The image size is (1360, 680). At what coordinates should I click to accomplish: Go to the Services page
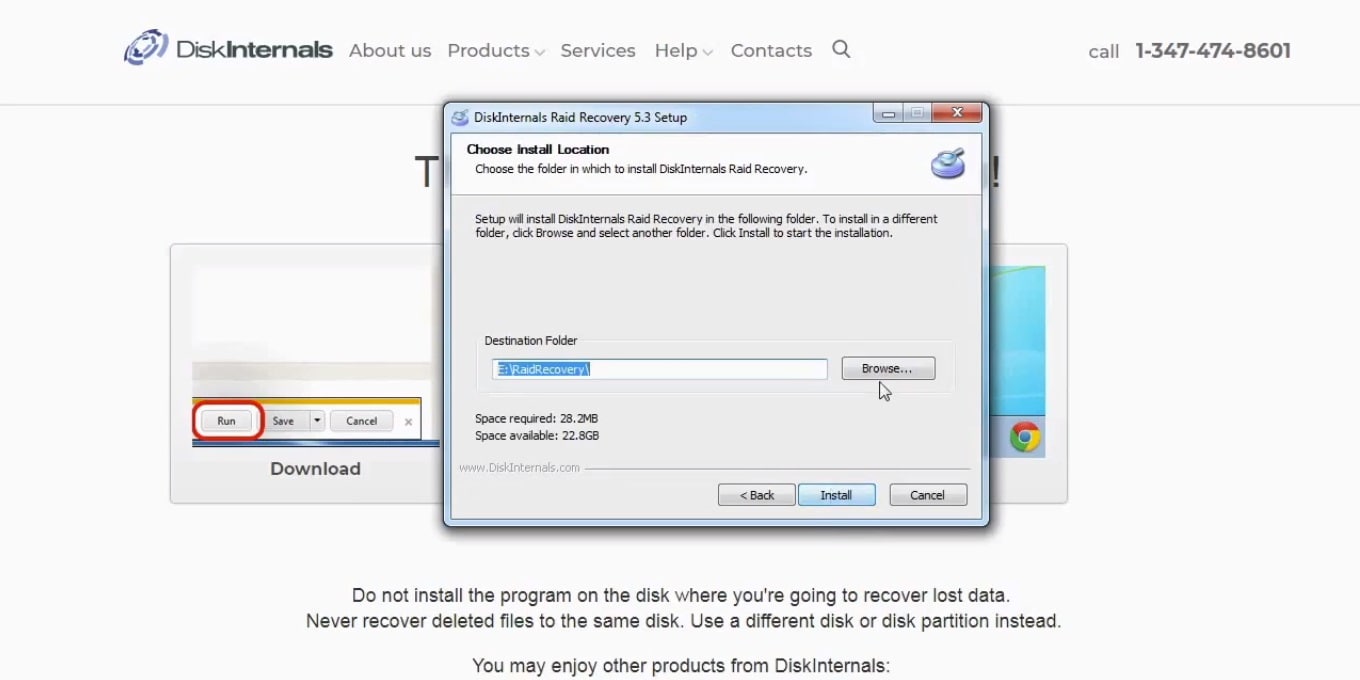(x=598, y=50)
